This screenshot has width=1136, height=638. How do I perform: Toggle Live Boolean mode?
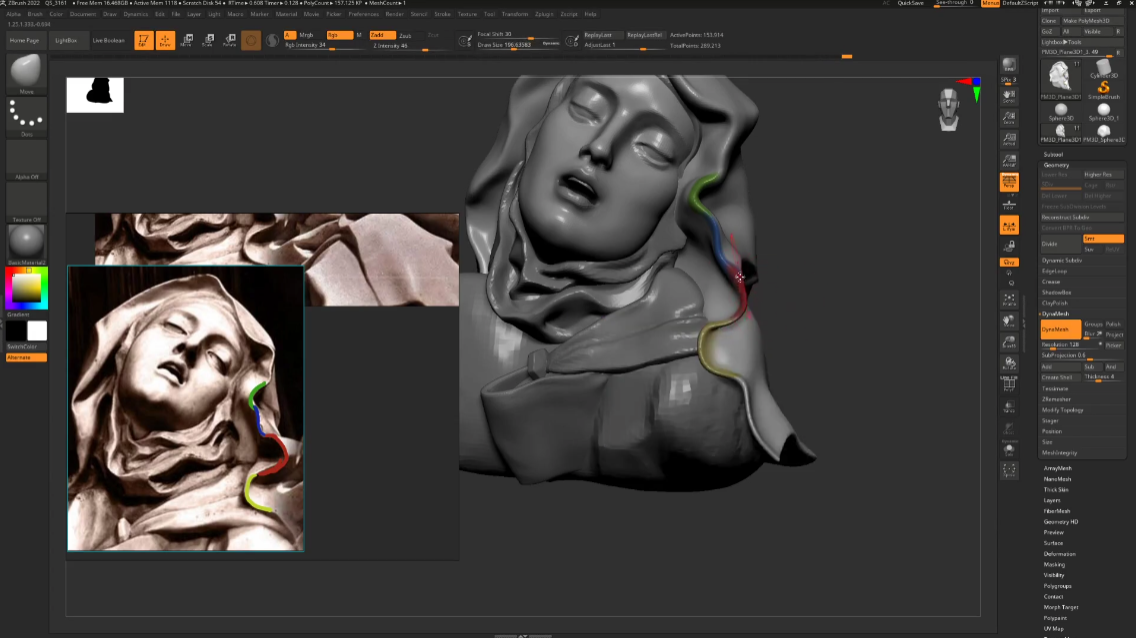[108, 41]
